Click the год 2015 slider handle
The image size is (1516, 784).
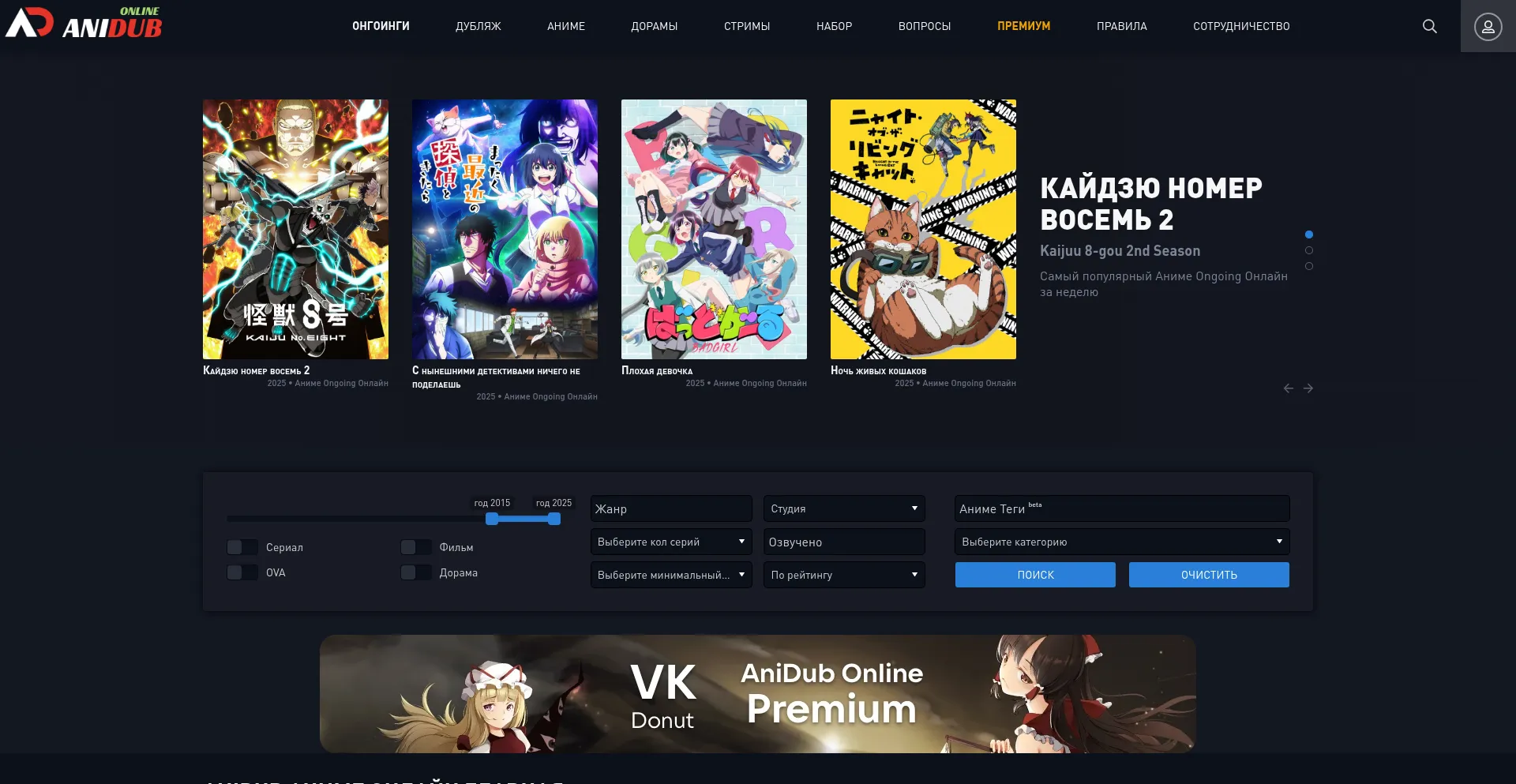pyautogui.click(x=492, y=519)
